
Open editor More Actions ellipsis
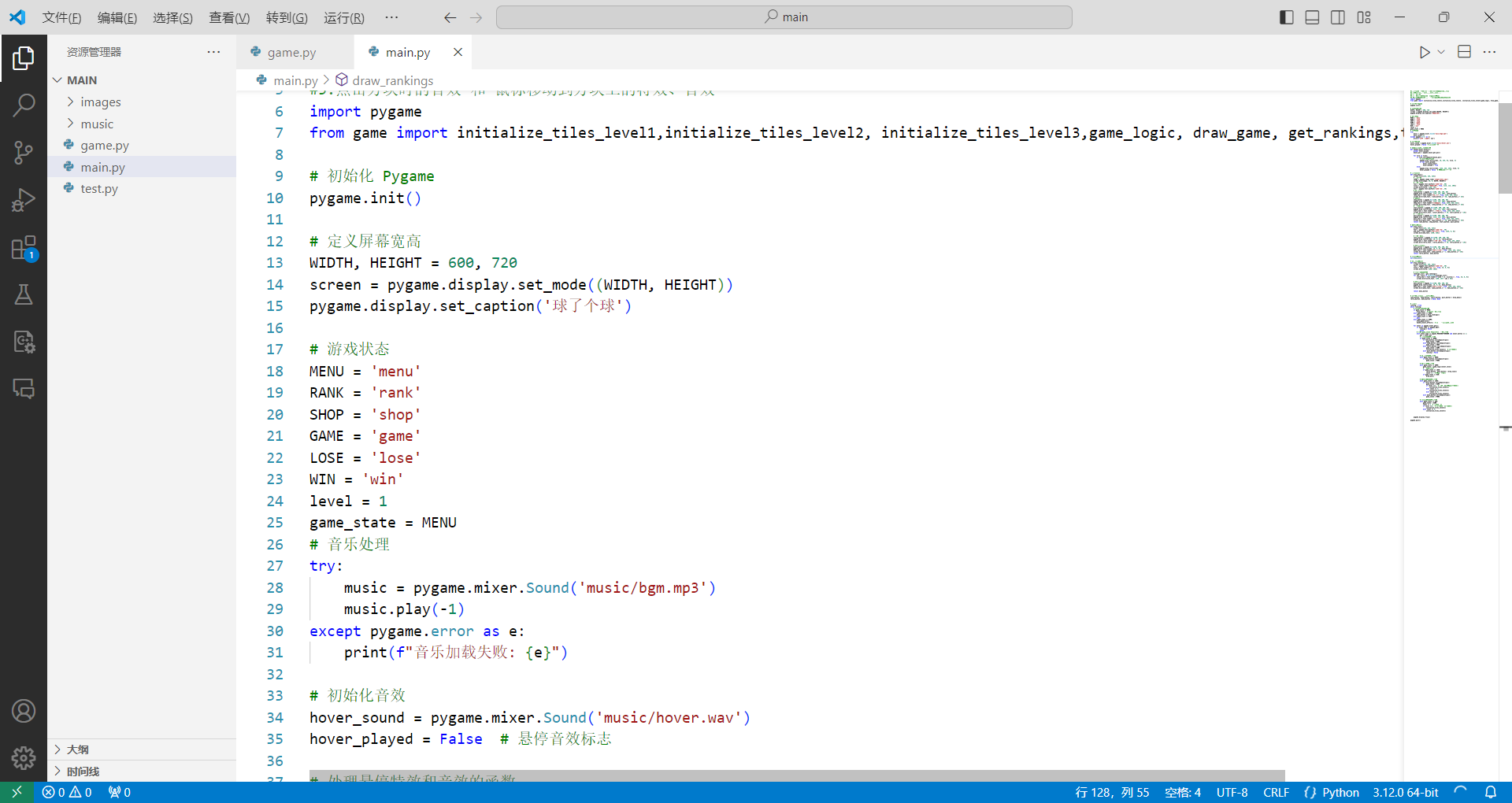click(x=1489, y=52)
